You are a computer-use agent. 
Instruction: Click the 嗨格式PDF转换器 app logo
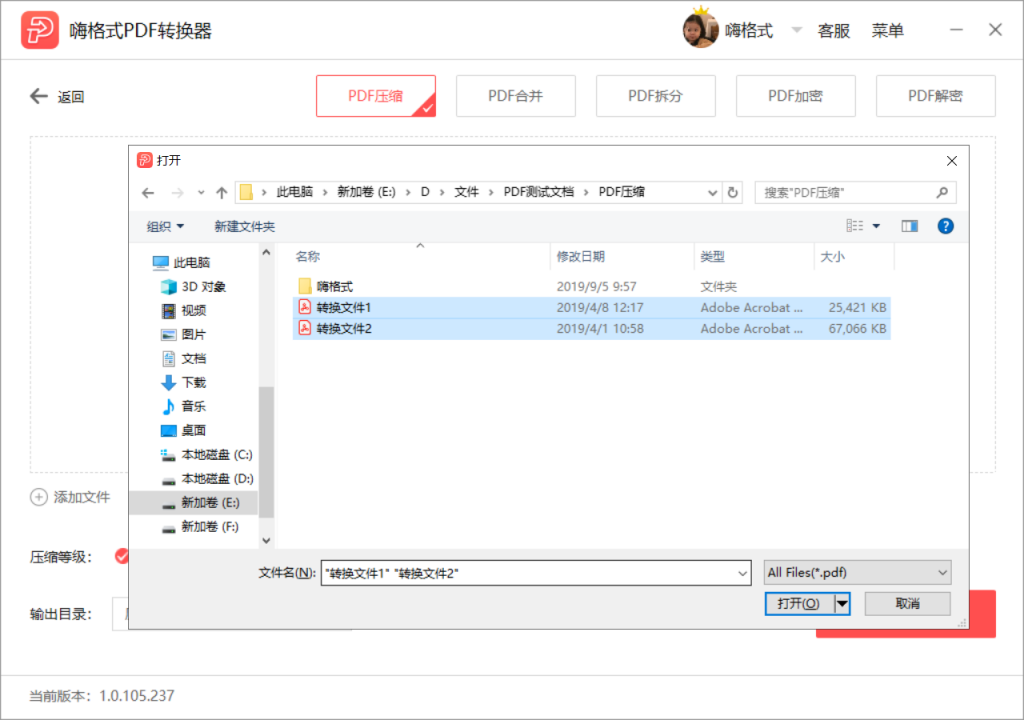tap(39, 30)
